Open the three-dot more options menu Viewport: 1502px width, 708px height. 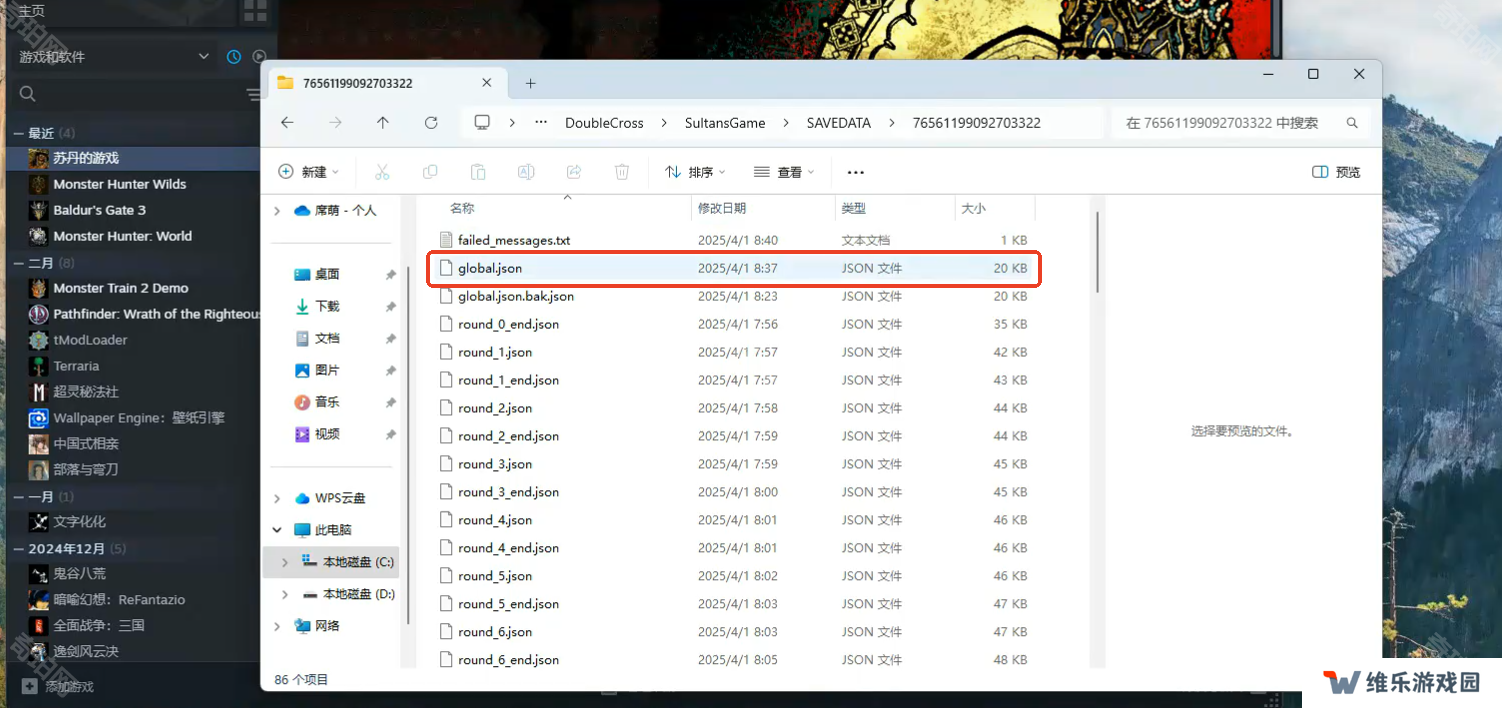tap(855, 172)
